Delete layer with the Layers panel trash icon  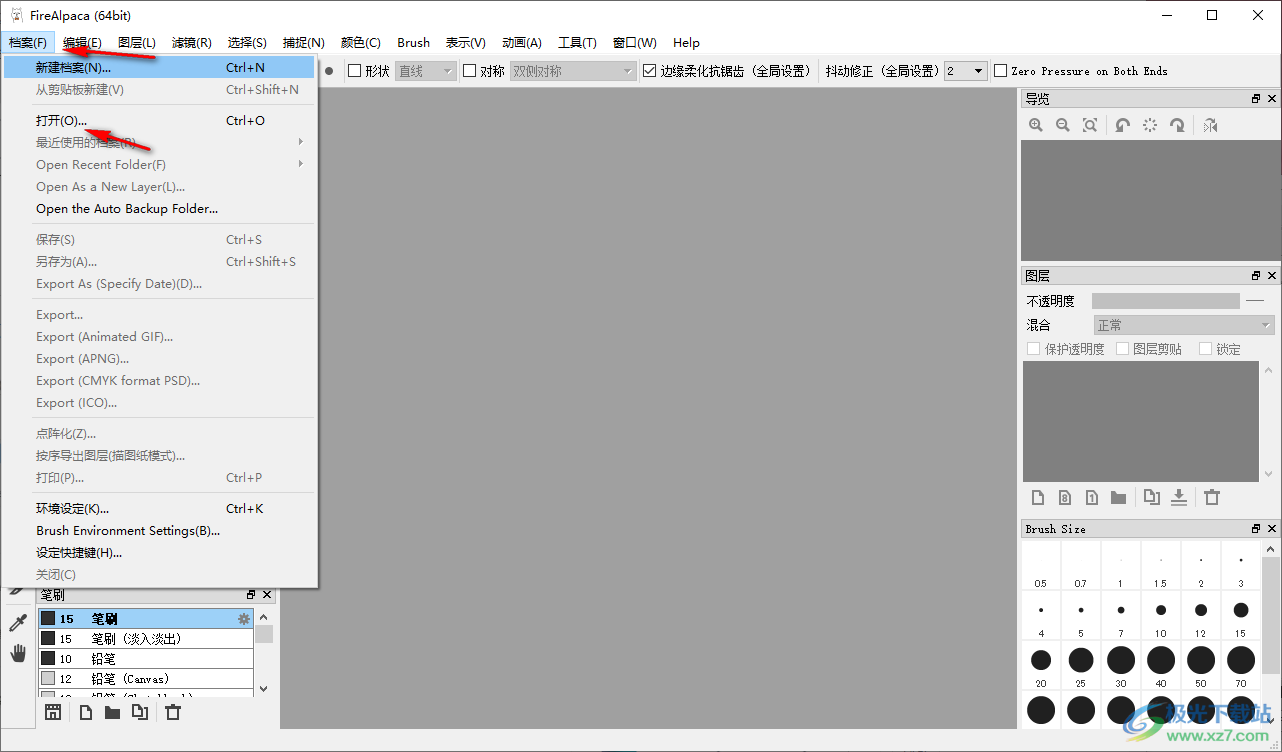pyautogui.click(x=1212, y=497)
